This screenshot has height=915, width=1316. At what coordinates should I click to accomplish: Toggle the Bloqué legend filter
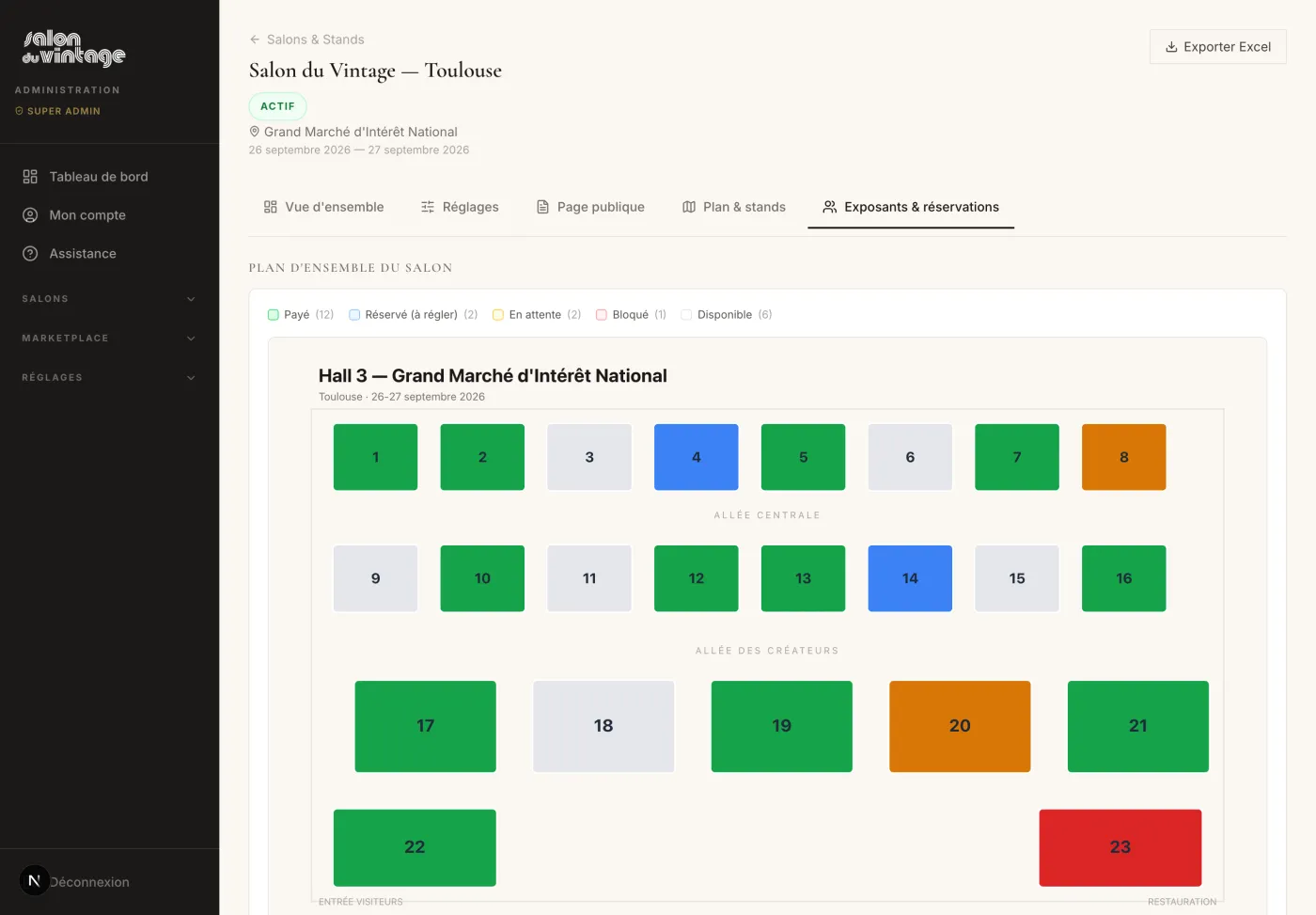631,315
